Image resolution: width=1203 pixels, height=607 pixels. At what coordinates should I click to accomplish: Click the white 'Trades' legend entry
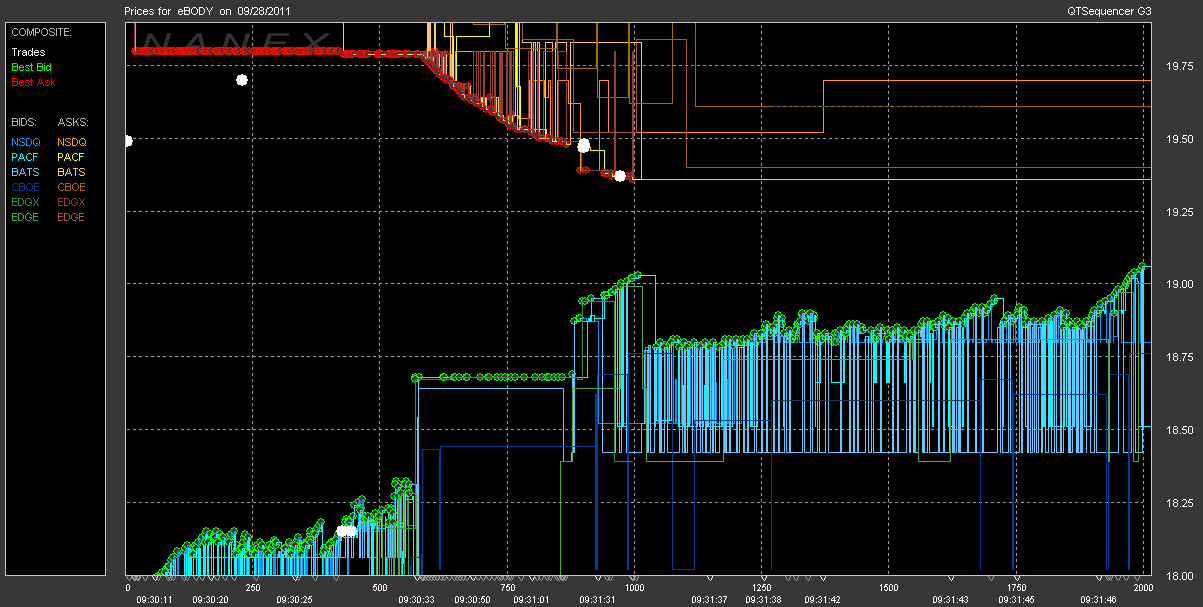[28, 52]
